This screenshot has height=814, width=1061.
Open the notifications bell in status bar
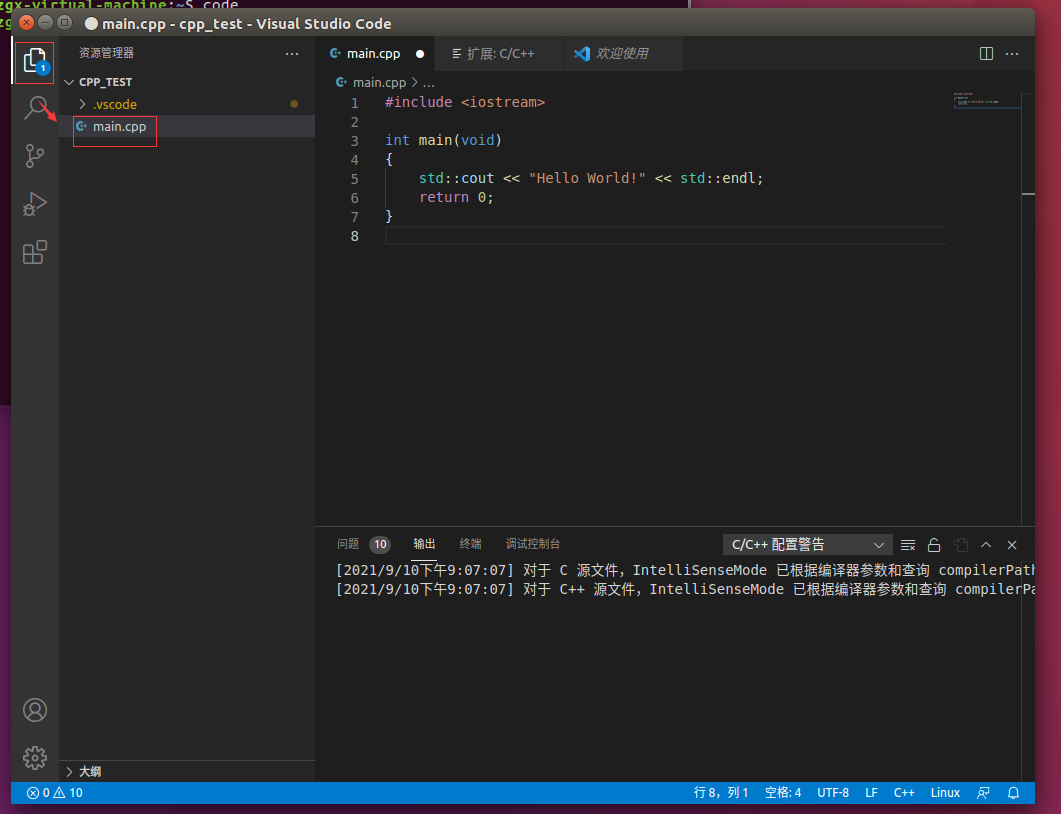[1013, 792]
